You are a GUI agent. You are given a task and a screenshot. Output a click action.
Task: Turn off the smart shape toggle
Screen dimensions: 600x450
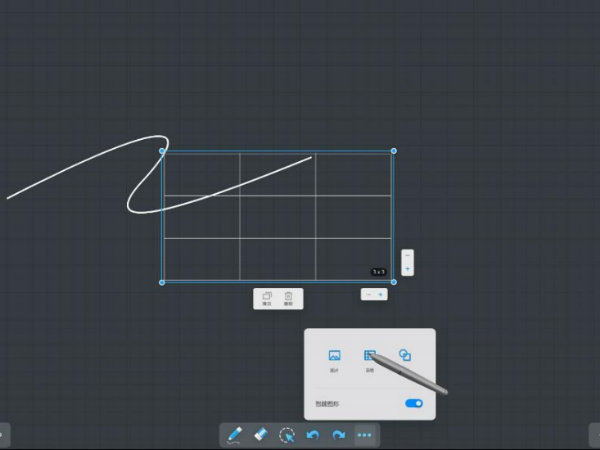pyautogui.click(x=414, y=403)
